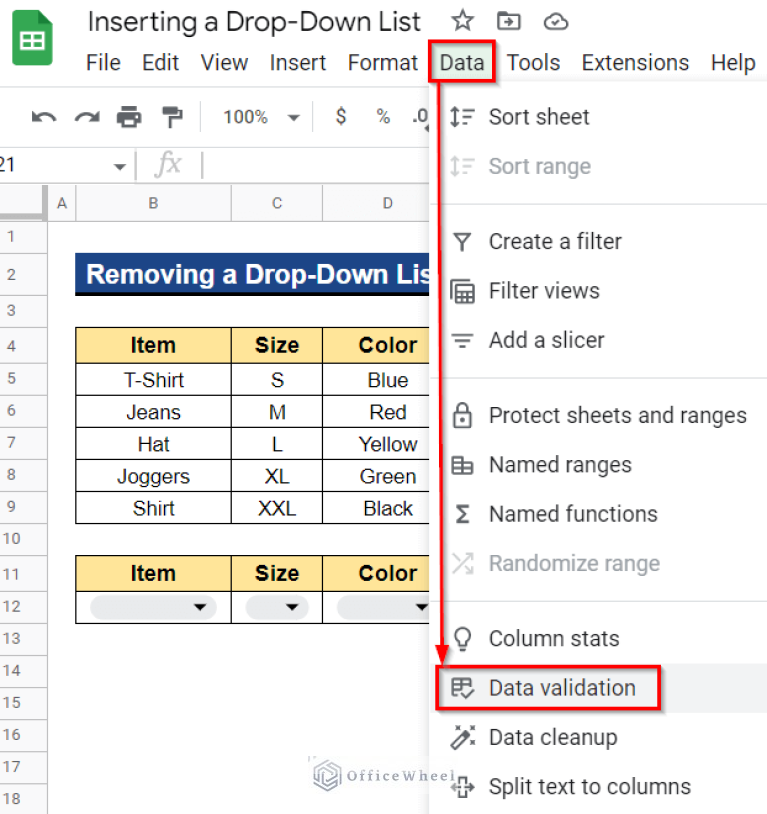The image size is (767, 814).
Task: Open the Item drop-down in row 12
Action: (198, 607)
